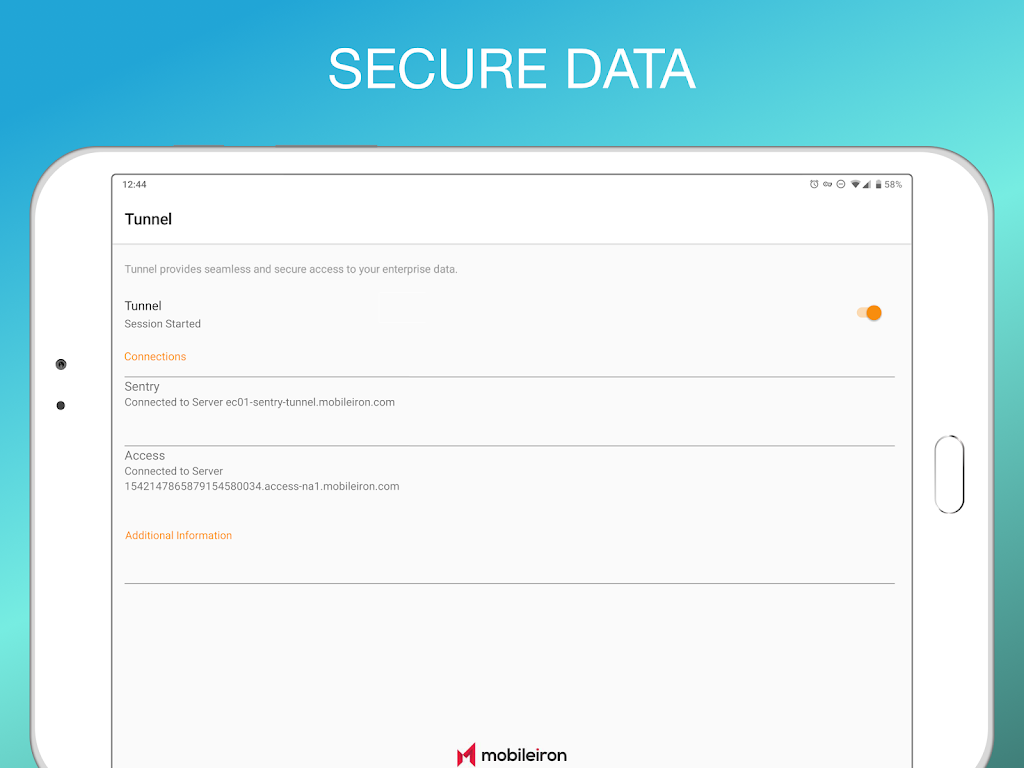
Task: Select the Access connection entry
Action: (509, 480)
